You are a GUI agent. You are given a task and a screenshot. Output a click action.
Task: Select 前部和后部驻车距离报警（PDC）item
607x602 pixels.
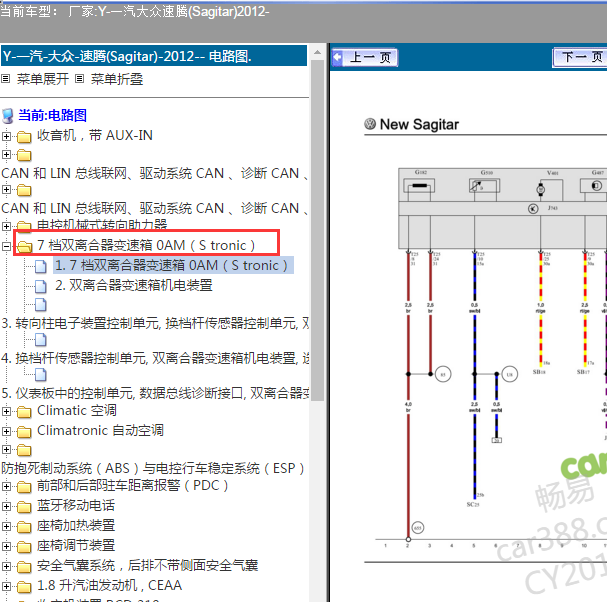coord(132,485)
